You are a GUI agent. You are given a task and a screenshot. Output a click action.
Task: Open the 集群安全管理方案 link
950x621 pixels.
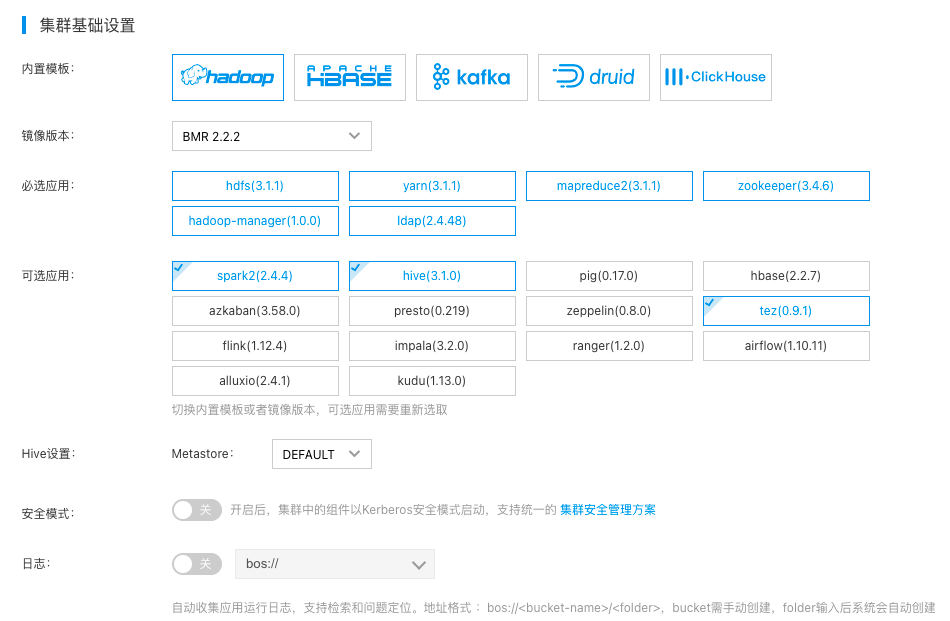tap(608, 510)
